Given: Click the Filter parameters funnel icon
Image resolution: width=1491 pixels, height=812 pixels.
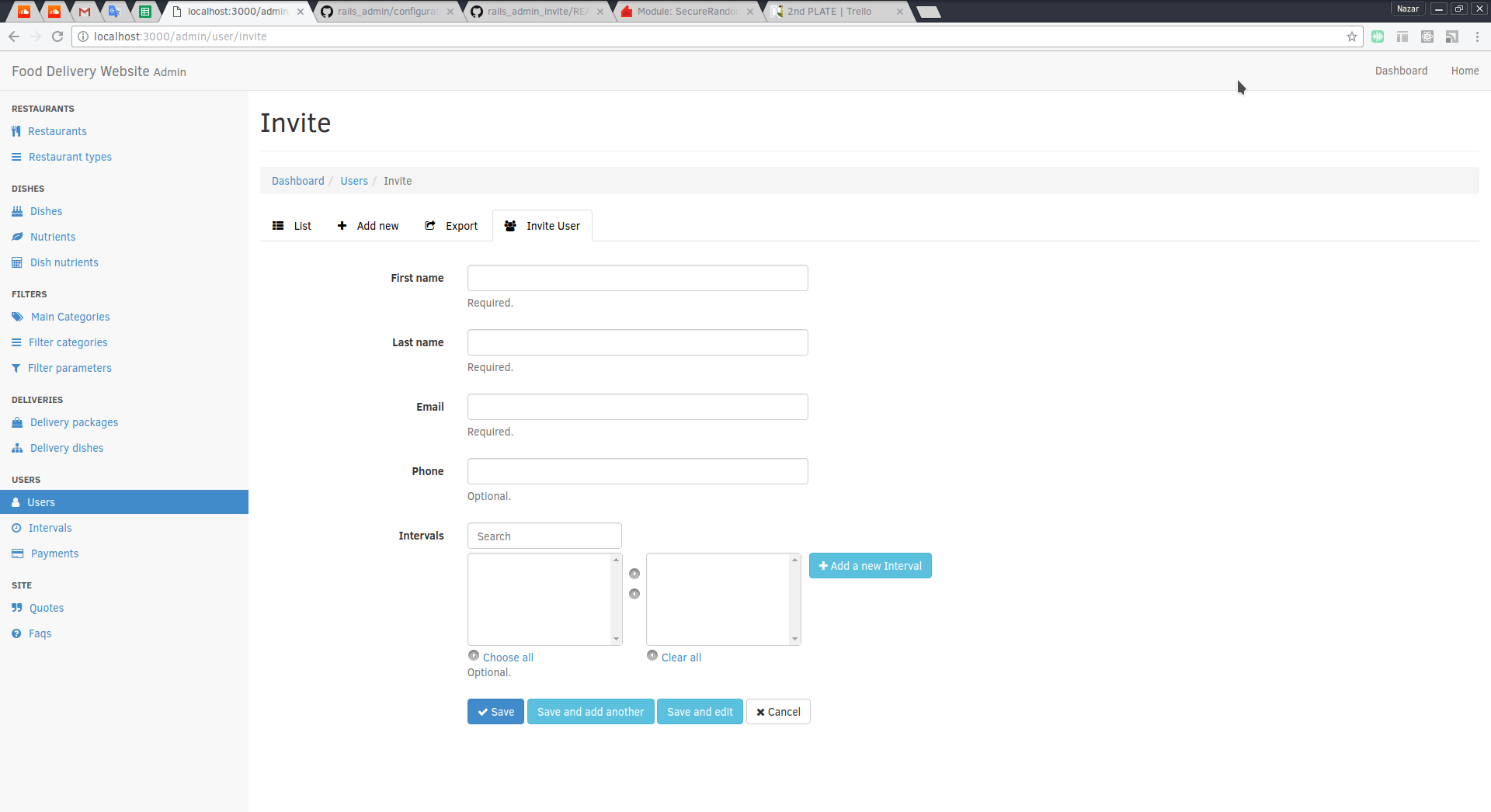Looking at the screenshot, I should (16, 368).
